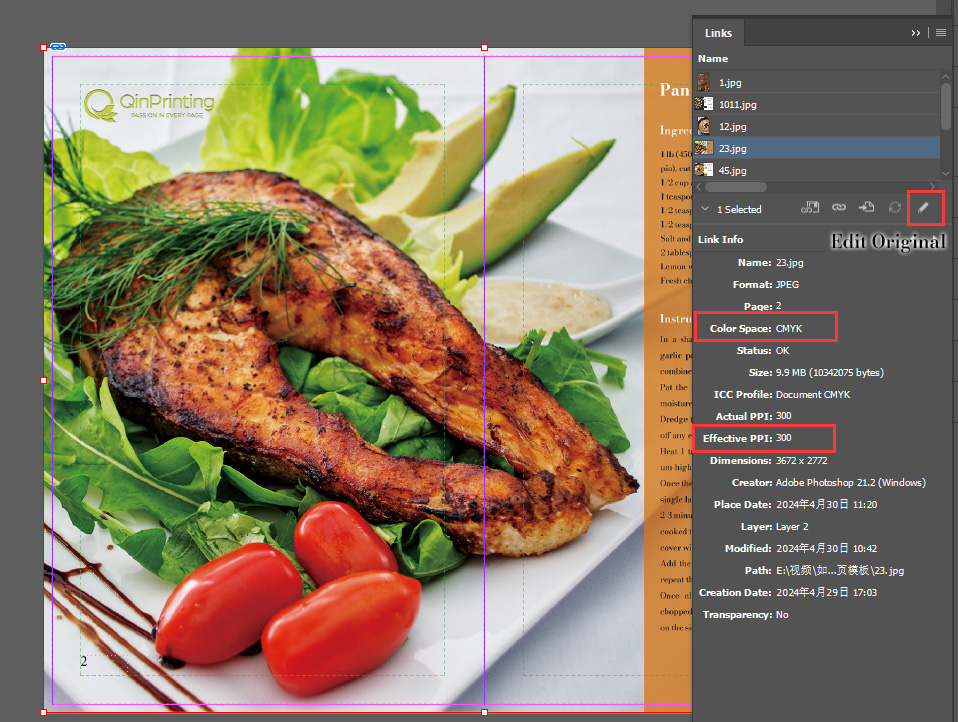Click the Link Info section header
Image resolution: width=958 pixels, height=722 pixels.
click(720, 239)
